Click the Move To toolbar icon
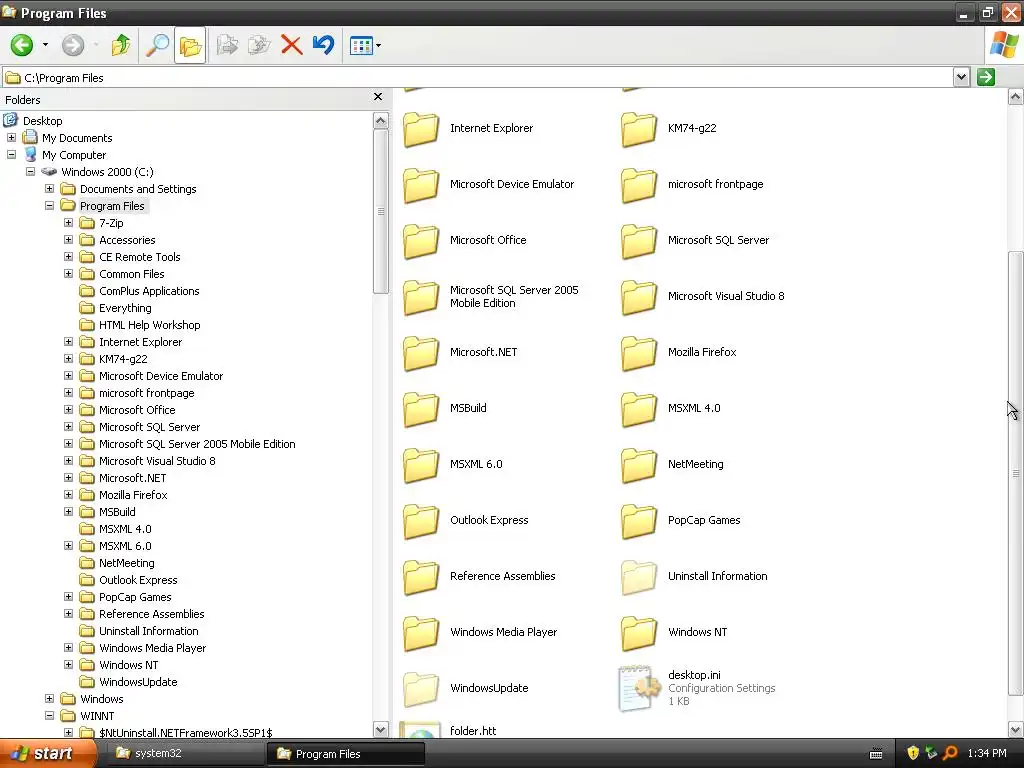The height and width of the screenshot is (768, 1024). (x=227, y=45)
